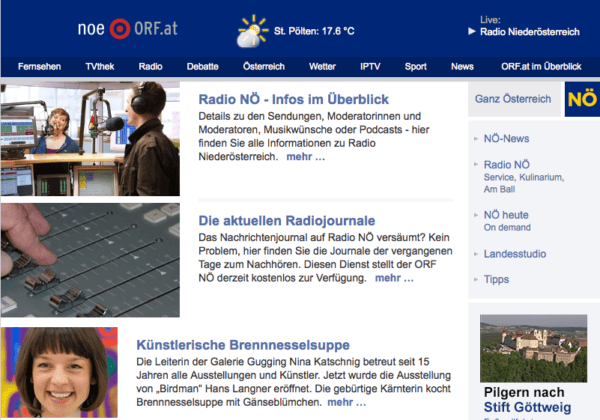Click the ORF red eye logo
The height and width of the screenshot is (420, 600).
coord(120,29)
